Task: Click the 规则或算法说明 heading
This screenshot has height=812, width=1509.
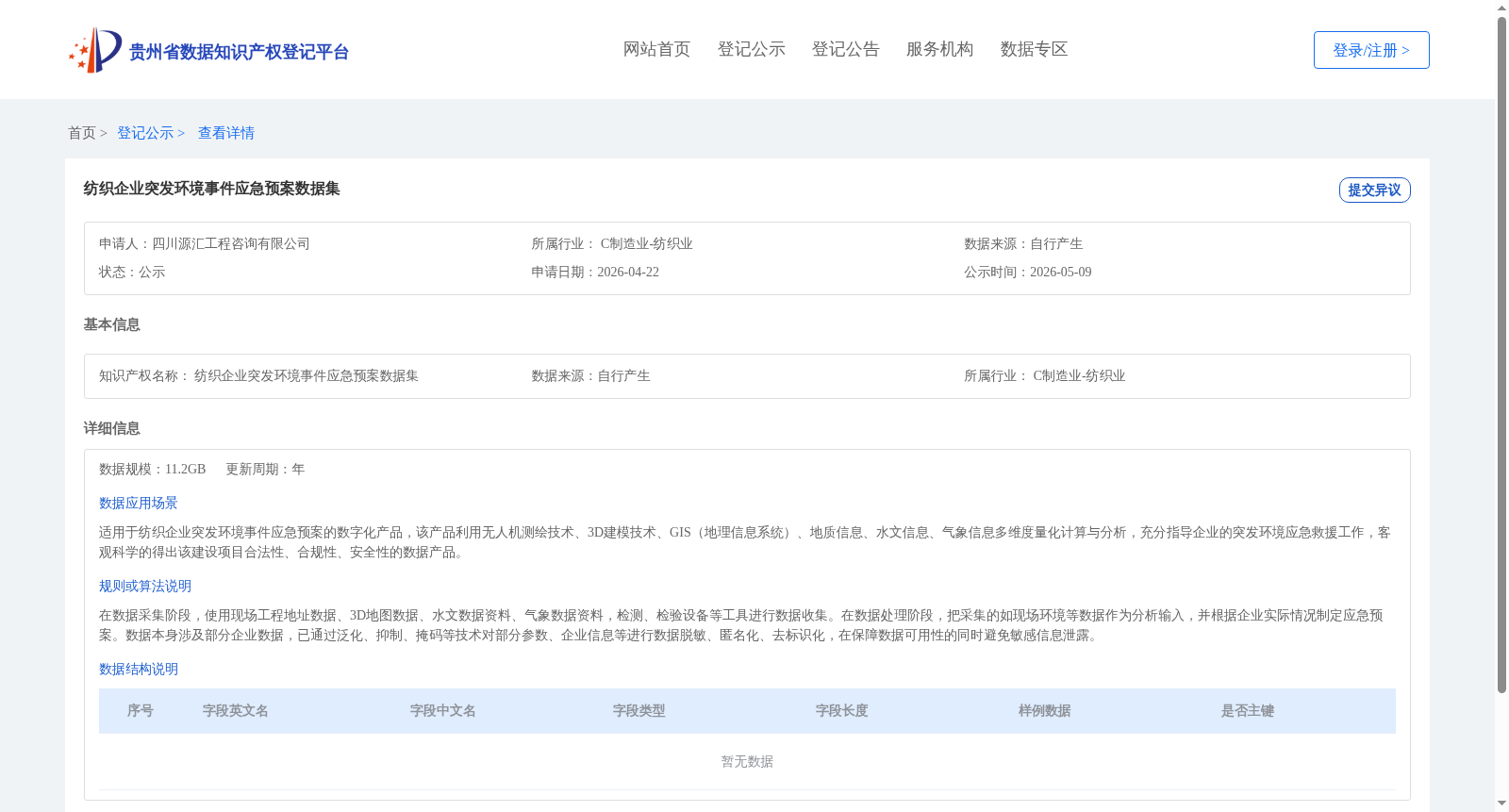Action: [x=145, y=586]
